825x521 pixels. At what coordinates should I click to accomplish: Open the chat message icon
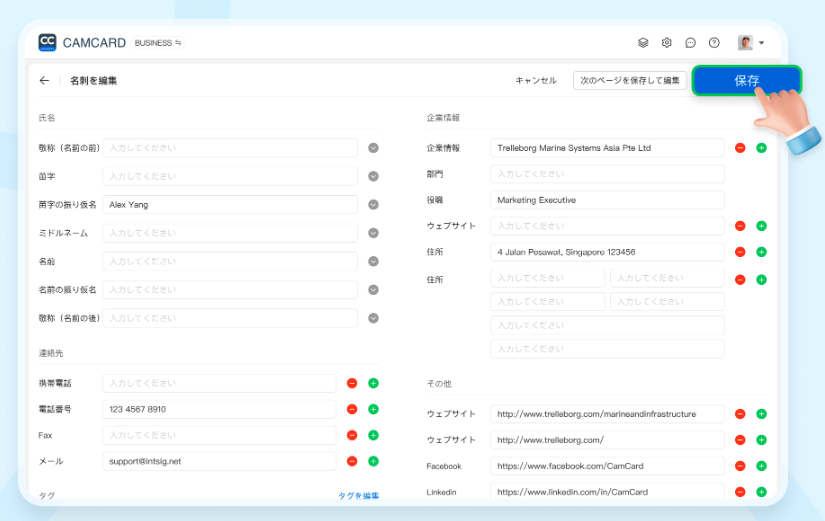pyautogui.click(x=690, y=43)
